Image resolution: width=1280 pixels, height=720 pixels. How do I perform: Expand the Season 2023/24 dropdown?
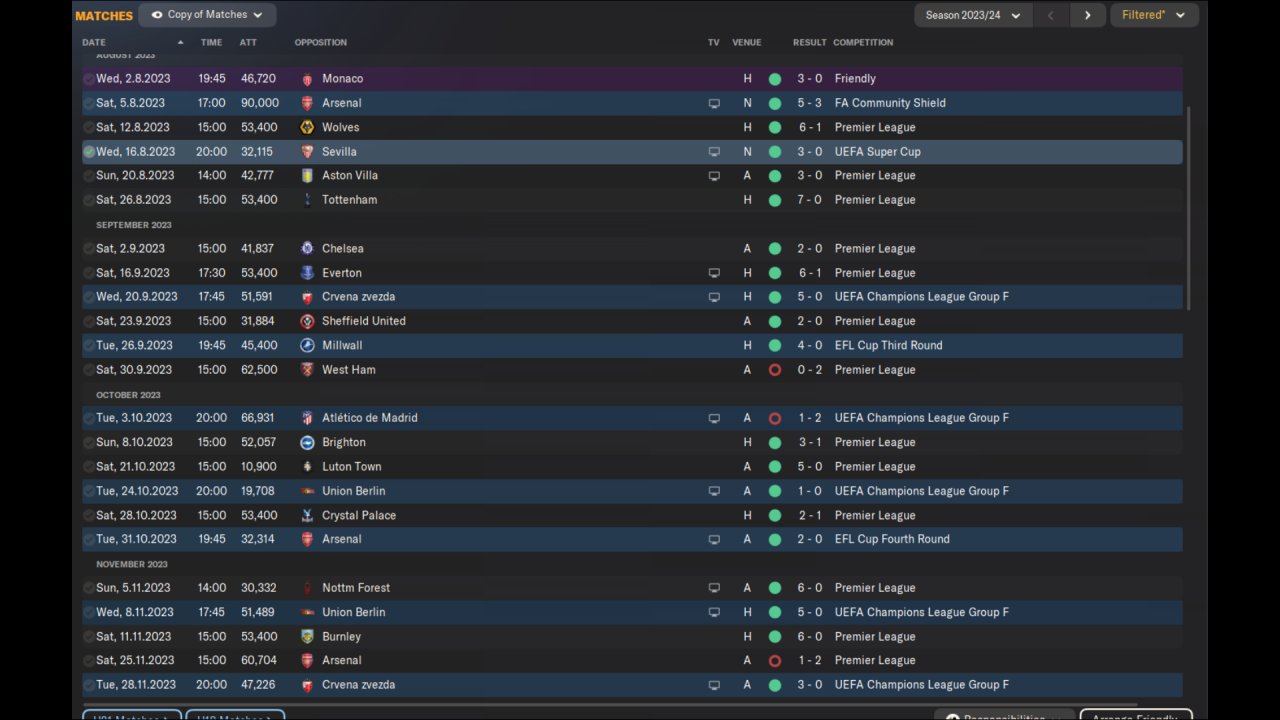tap(972, 15)
